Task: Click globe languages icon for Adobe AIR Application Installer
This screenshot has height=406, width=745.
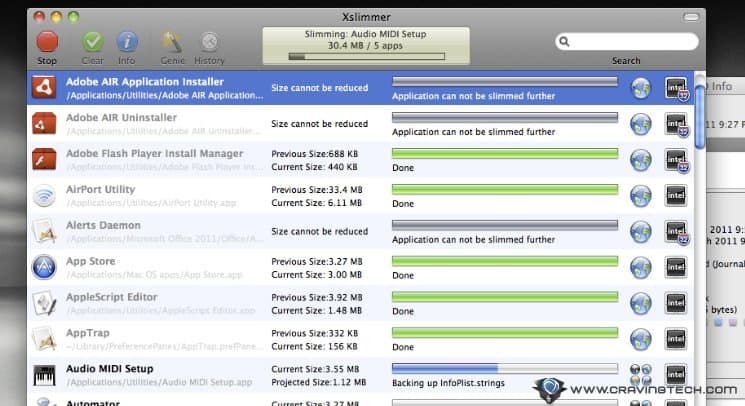Action: pos(640,88)
